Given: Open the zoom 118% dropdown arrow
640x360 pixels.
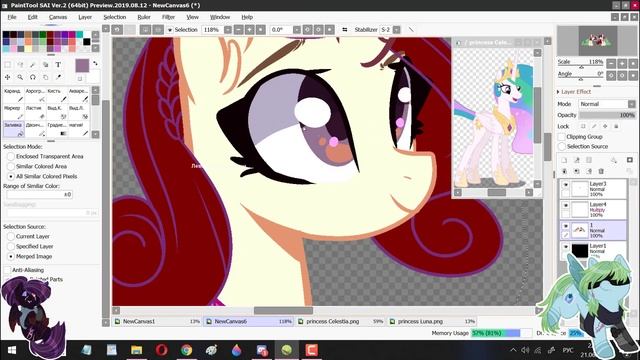Looking at the screenshot, I should 228,30.
